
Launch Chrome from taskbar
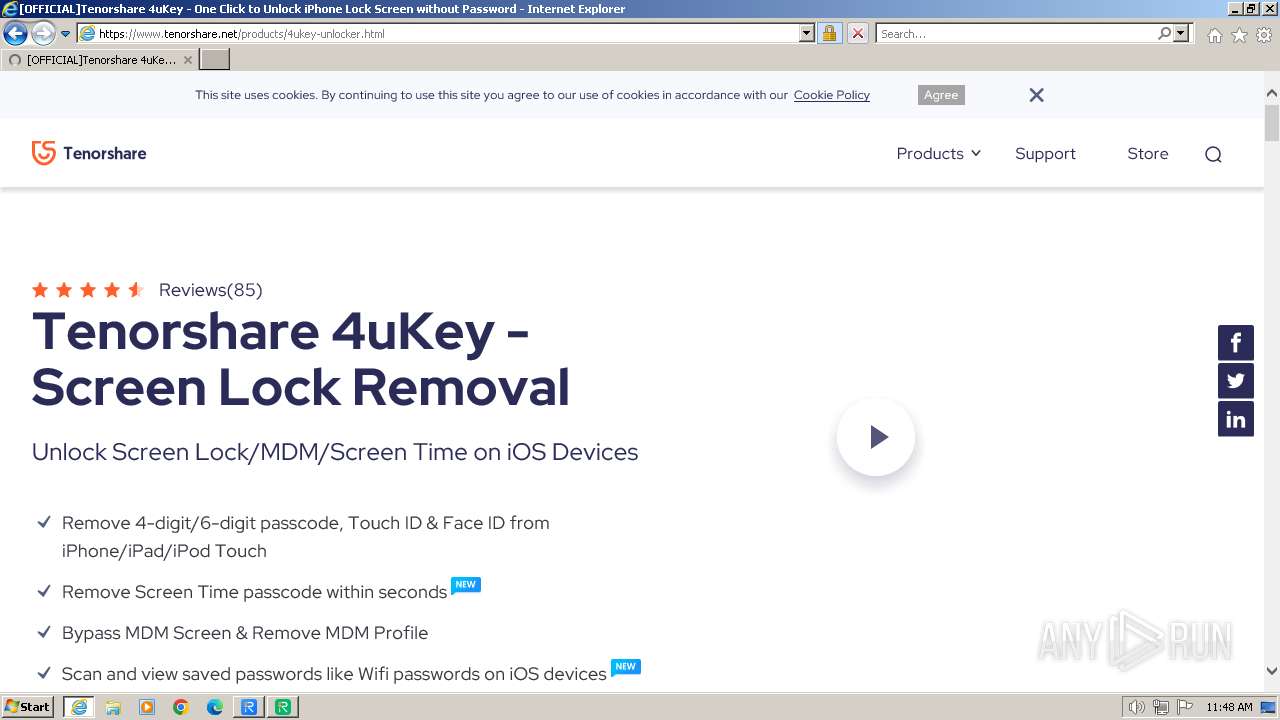click(x=181, y=707)
